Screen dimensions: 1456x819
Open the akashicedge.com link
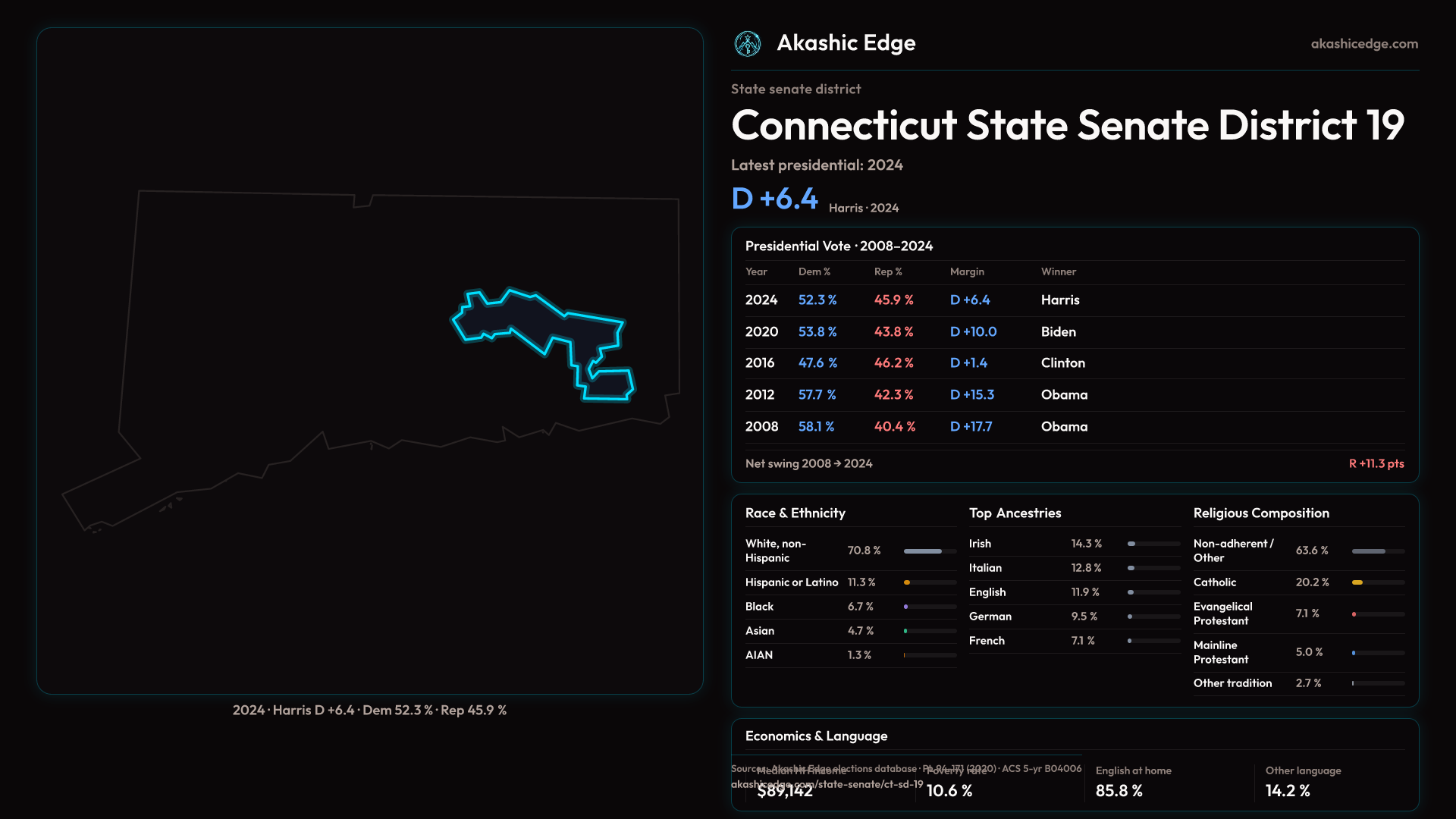[1363, 44]
